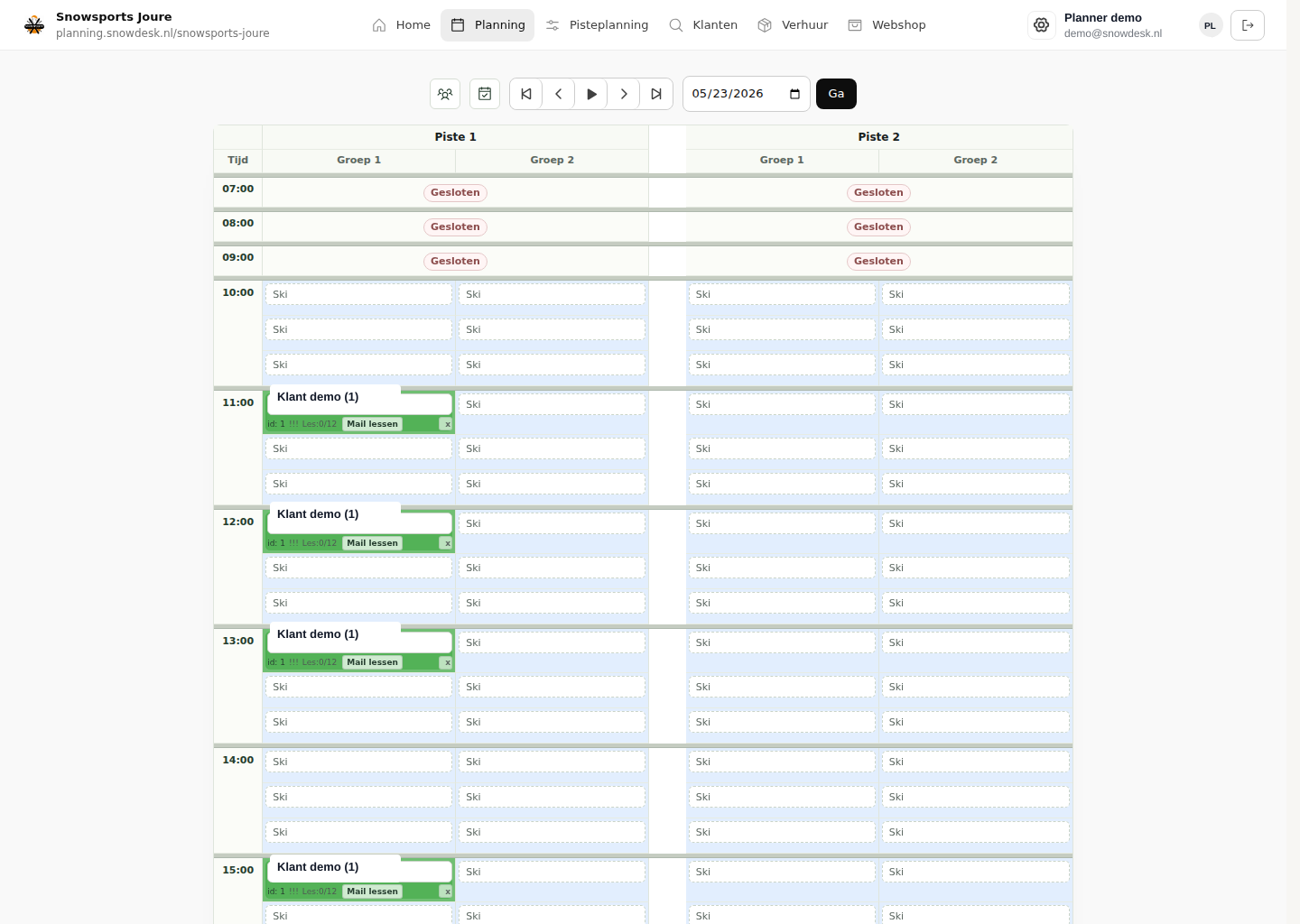Select the top 12:00 Ski slot, Piste 2 Groep 1
The image size is (1300, 924).
(x=782, y=523)
